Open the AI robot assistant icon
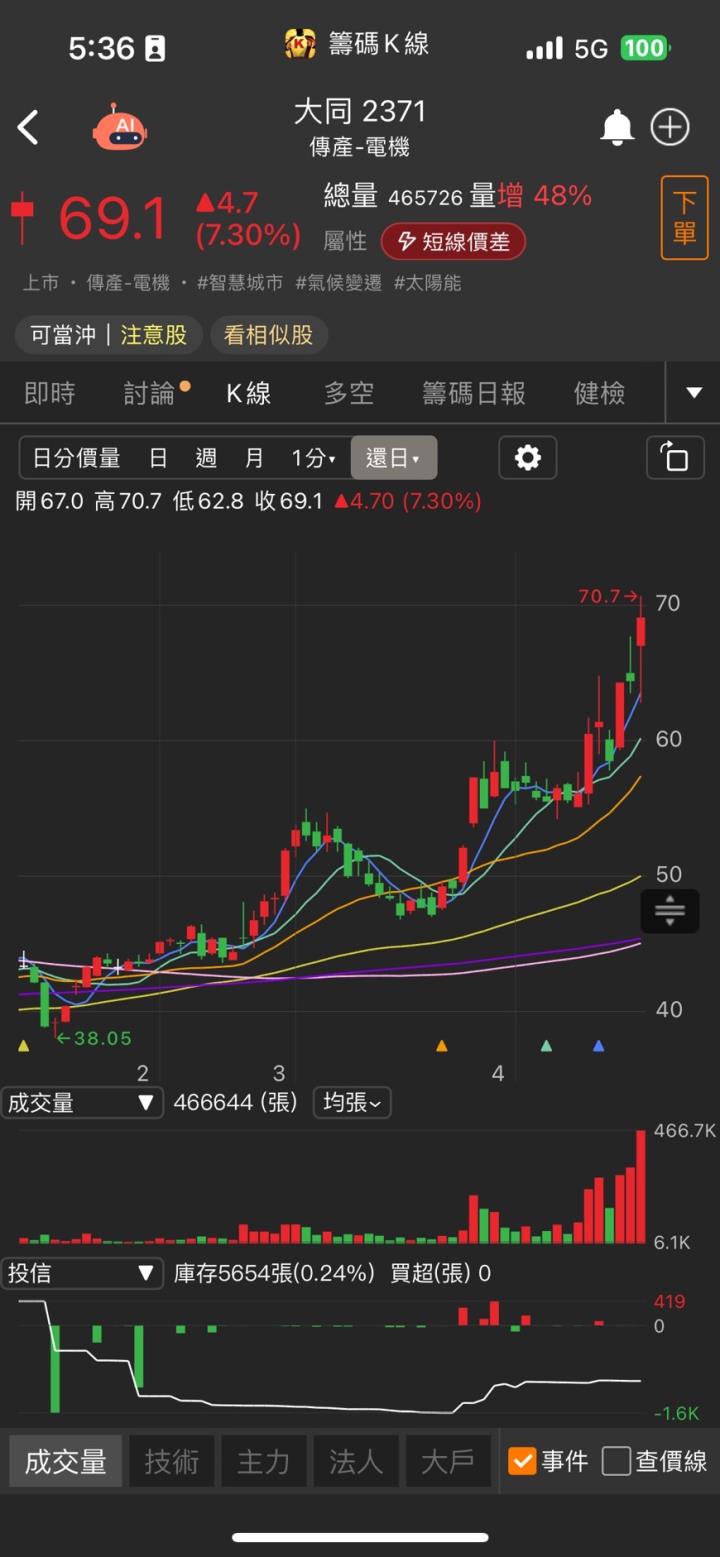 [120, 128]
